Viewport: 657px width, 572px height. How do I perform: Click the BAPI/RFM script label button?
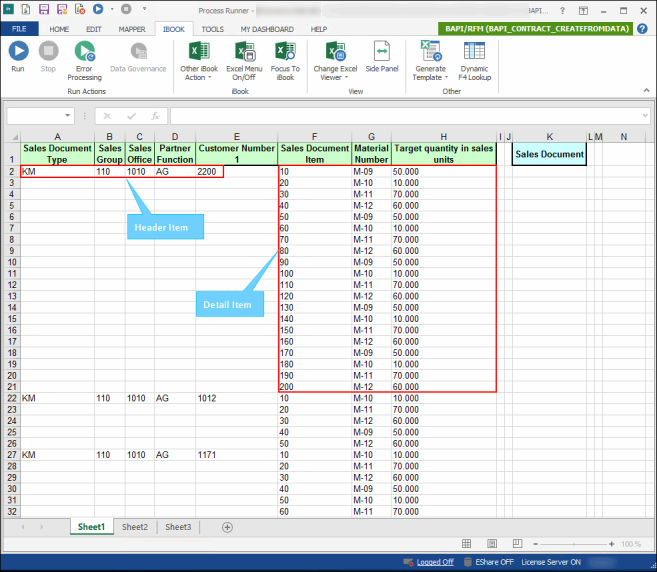[536, 28]
